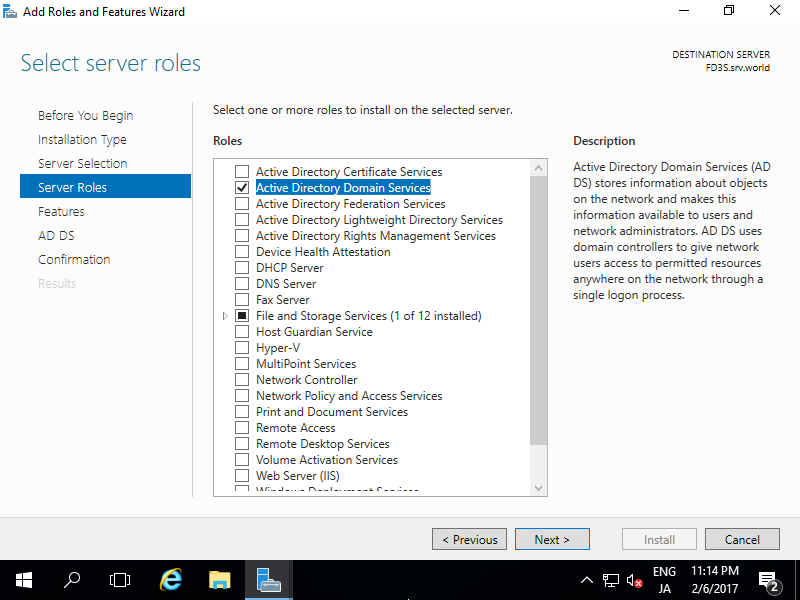Go to the Confirmation step
The image size is (800, 600).
(74, 259)
